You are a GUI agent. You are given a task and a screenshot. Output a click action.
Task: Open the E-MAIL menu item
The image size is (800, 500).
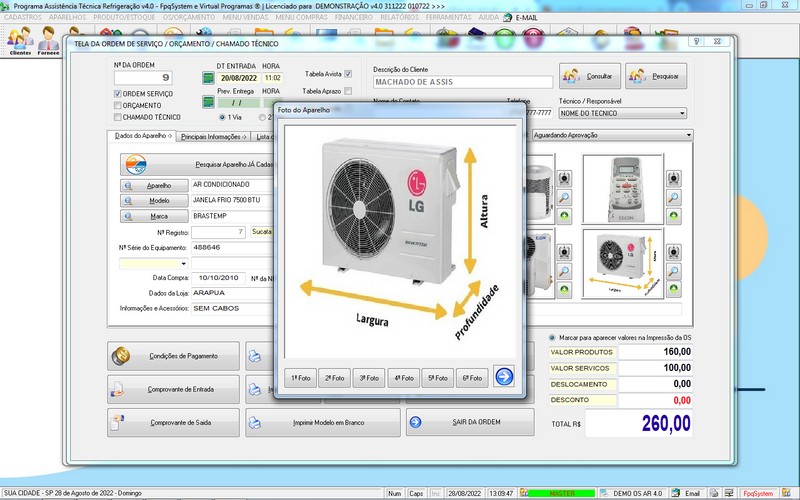pos(525,18)
